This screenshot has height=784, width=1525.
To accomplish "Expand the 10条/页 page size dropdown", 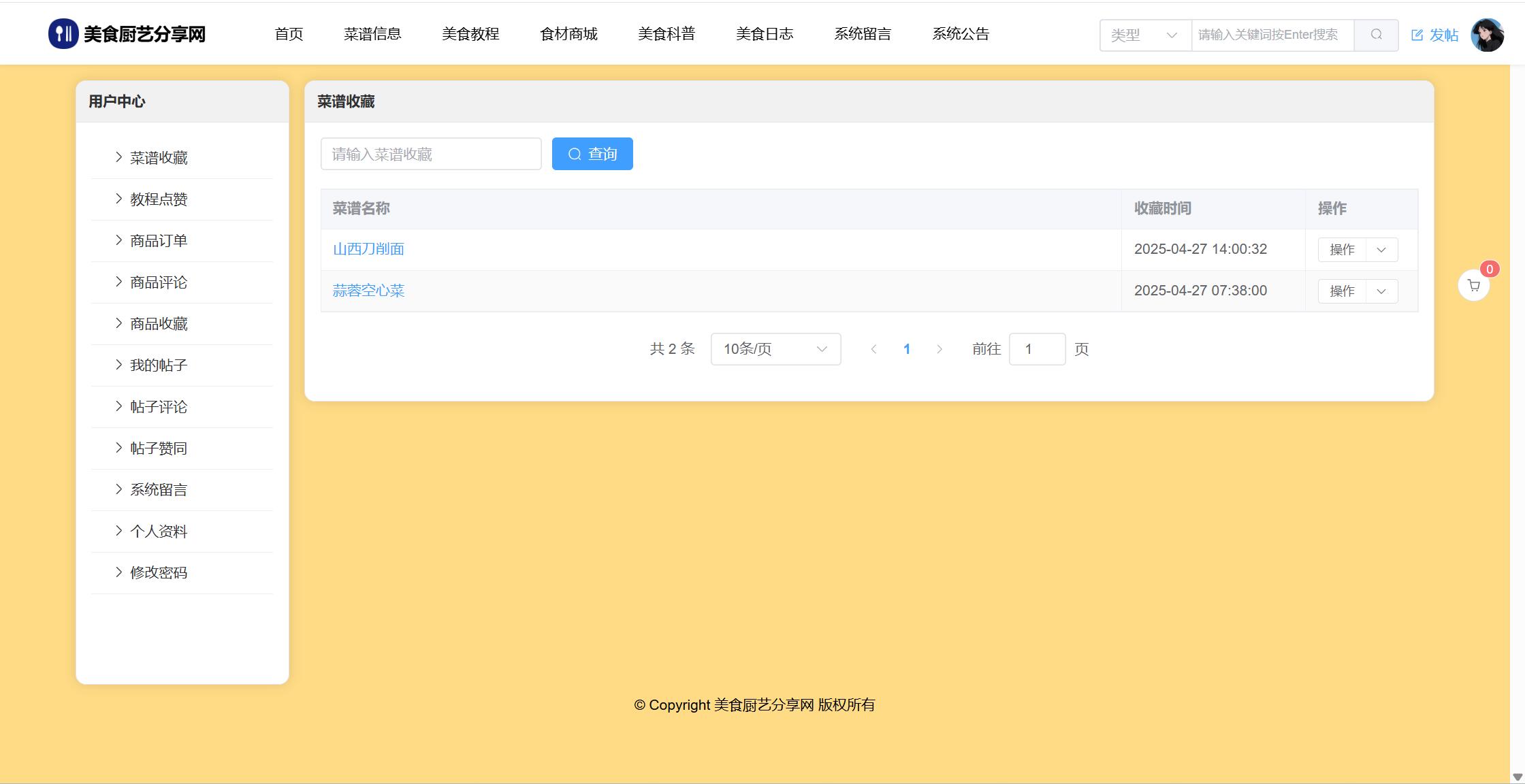I will (x=775, y=349).
